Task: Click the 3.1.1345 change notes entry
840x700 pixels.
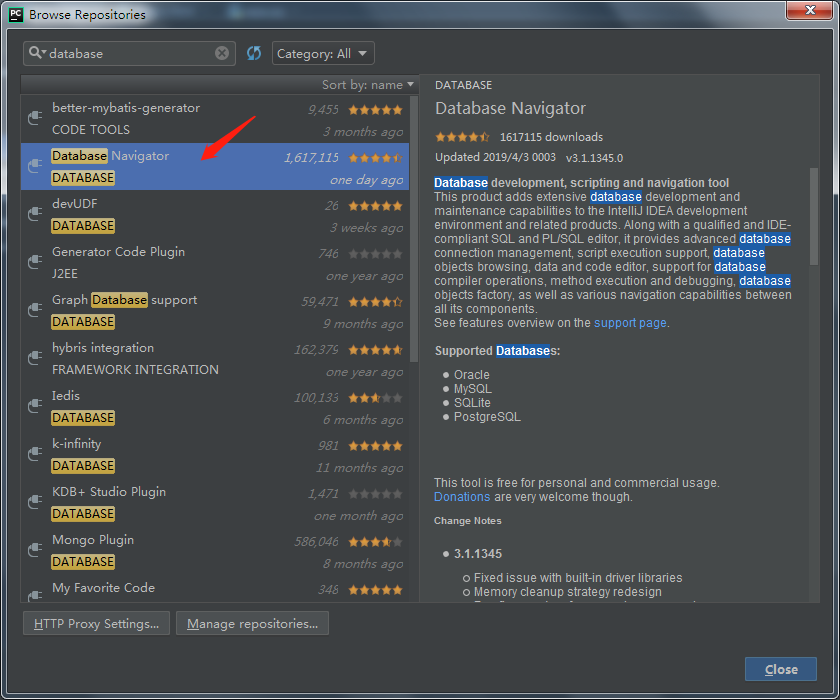Action: (x=478, y=554)
